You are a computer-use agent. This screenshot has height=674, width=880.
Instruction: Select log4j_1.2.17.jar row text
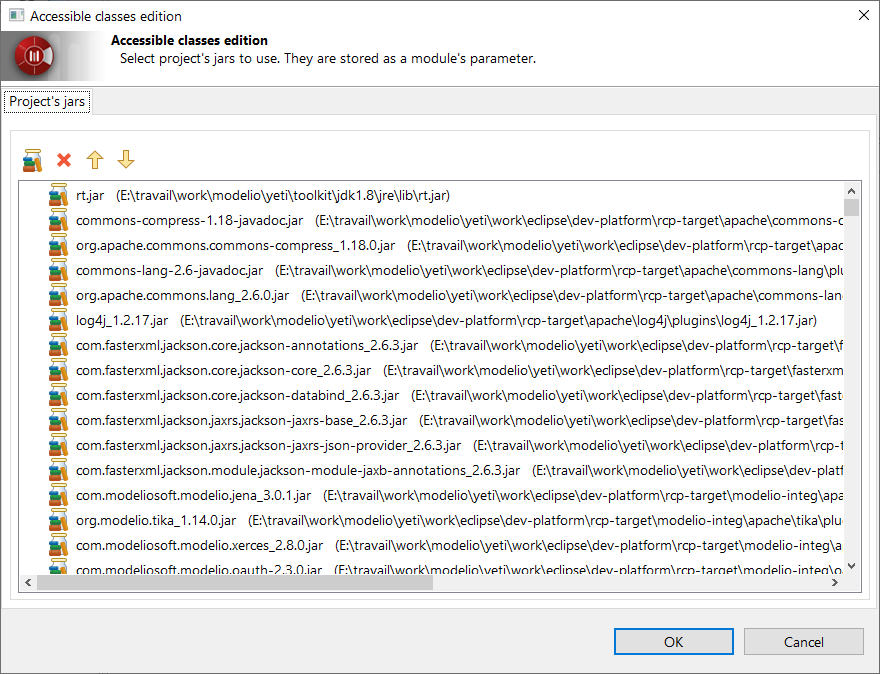point(446,320)
